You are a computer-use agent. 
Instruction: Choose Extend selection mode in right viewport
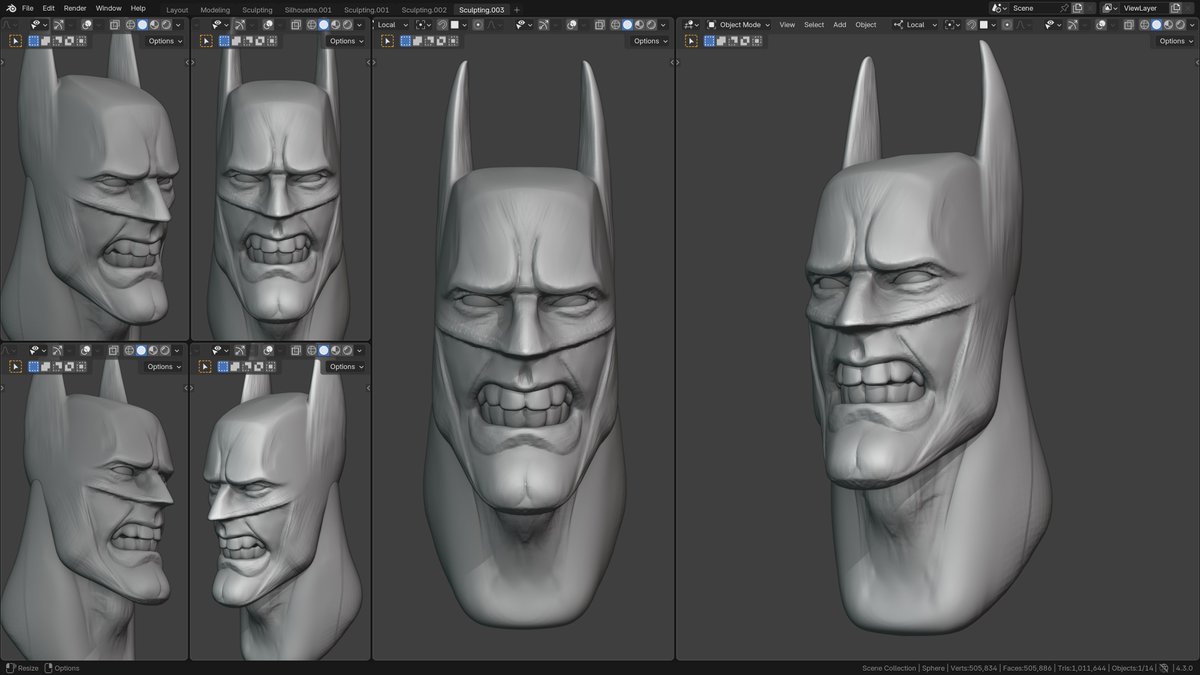[x=722, y=41]
